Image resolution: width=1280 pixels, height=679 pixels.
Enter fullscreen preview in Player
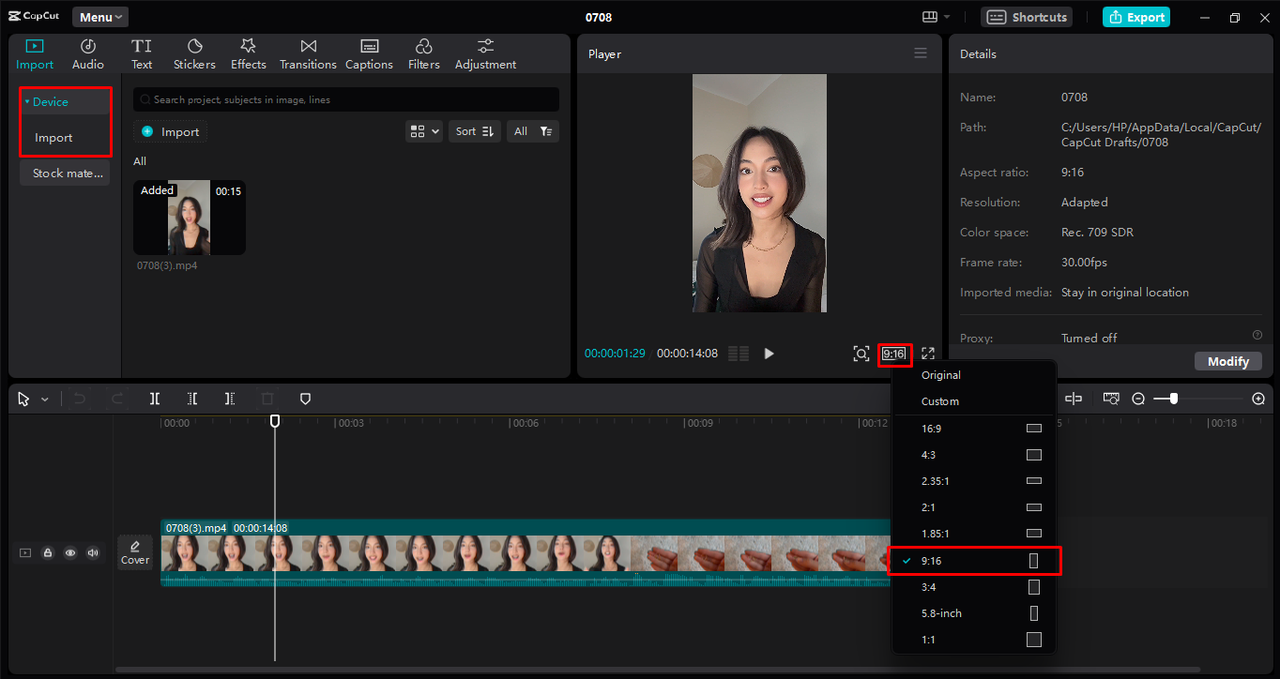(928, 353)
